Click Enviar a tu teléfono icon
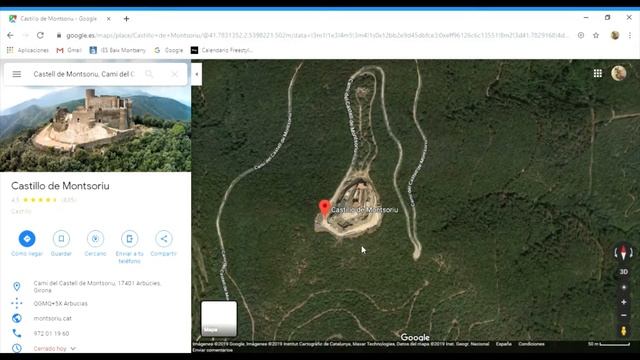The height and width of the screenshot is (360, 640). click(x=129, y=239)
